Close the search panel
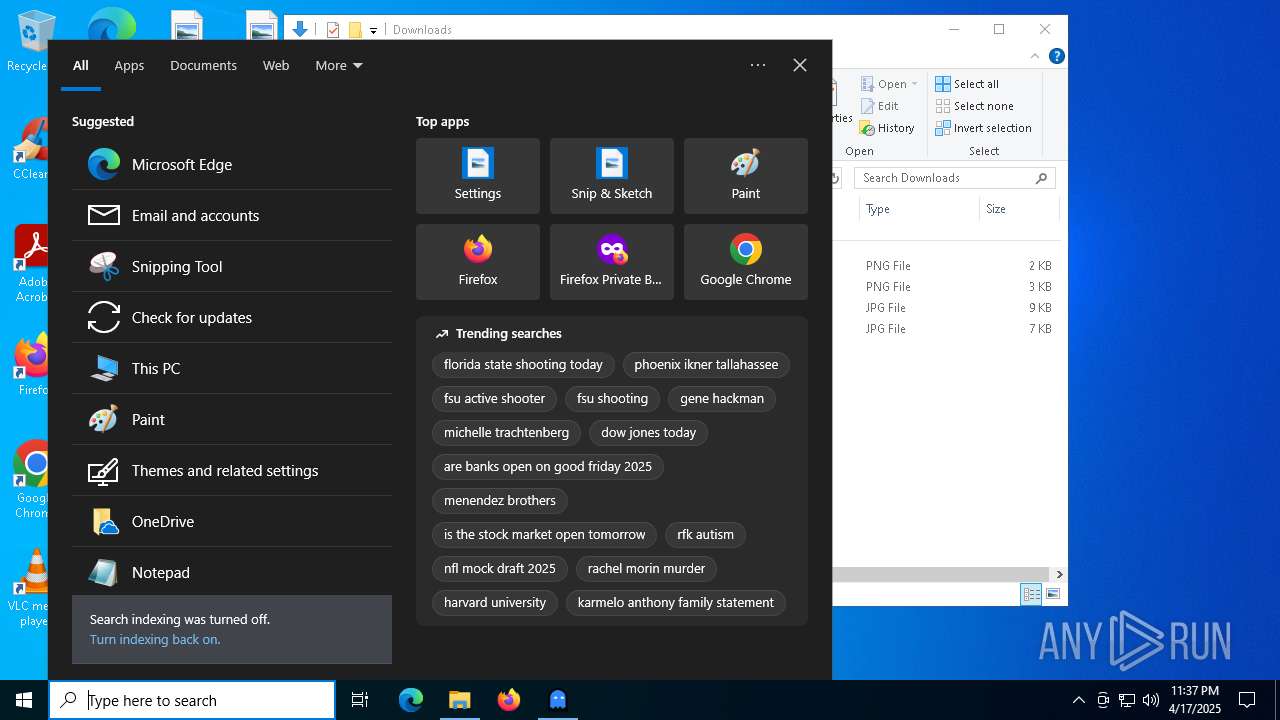Screen dimensions: 1280x720 click(x=800, y=65)
